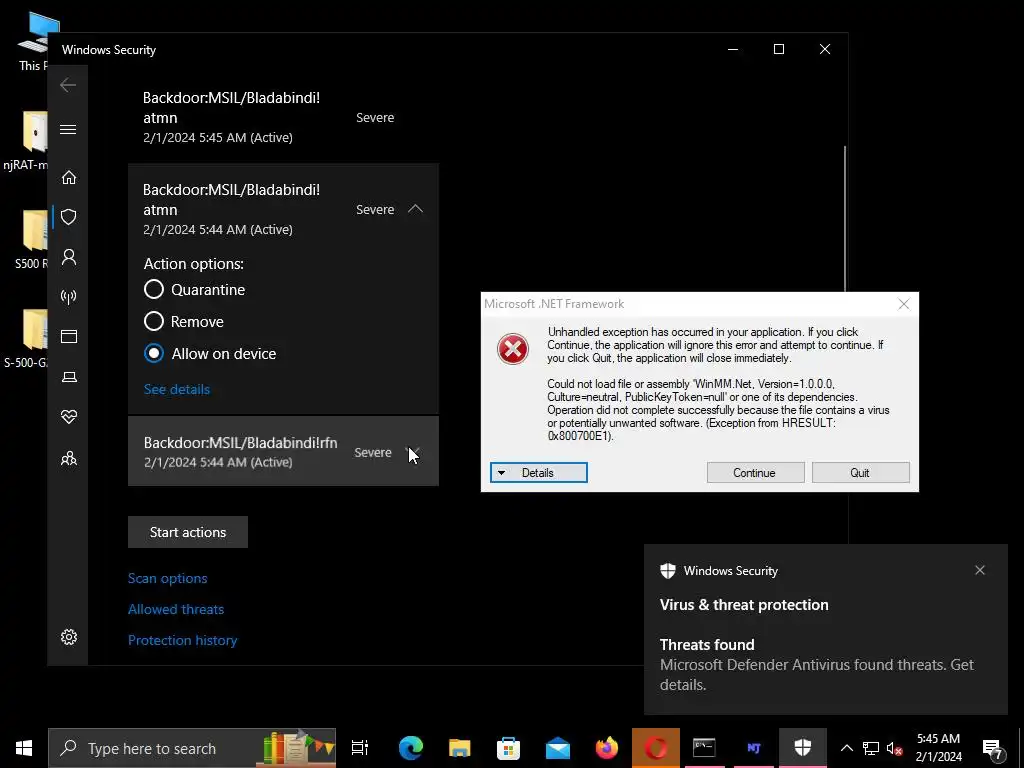Open the See details link

click(177, 389)
